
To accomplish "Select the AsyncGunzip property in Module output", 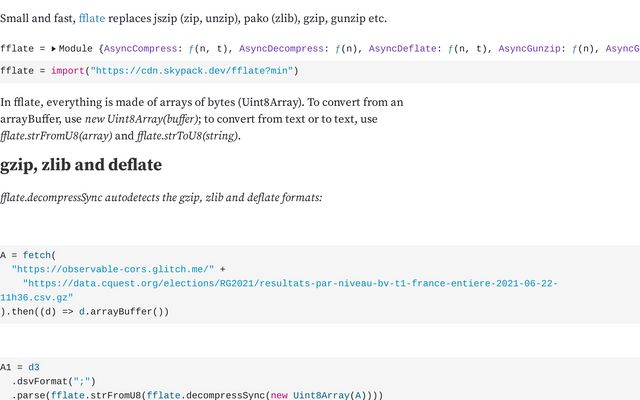I will 529,49.
